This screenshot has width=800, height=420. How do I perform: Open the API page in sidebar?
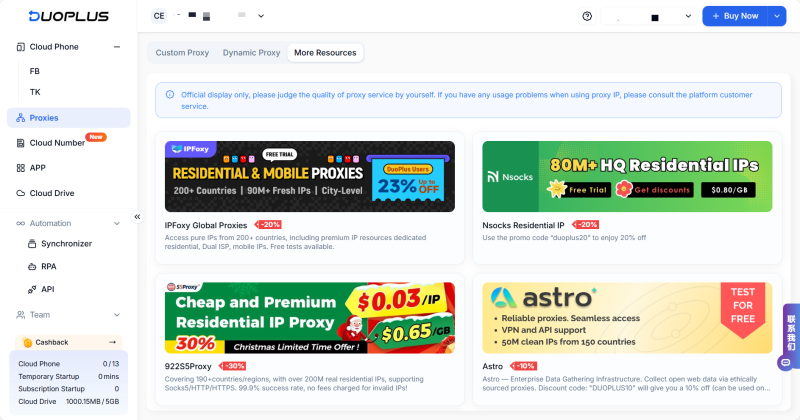coord(47,289)
